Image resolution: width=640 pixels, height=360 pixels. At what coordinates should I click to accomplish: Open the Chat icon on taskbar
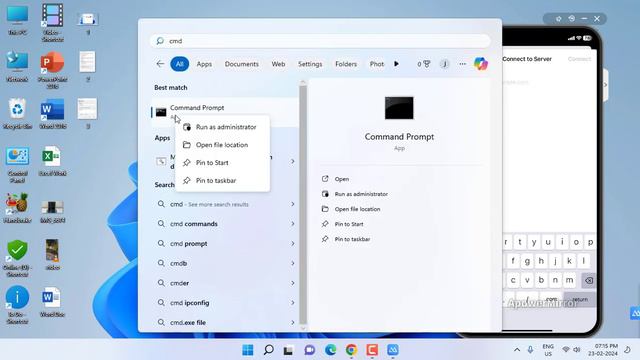[310, 350]
